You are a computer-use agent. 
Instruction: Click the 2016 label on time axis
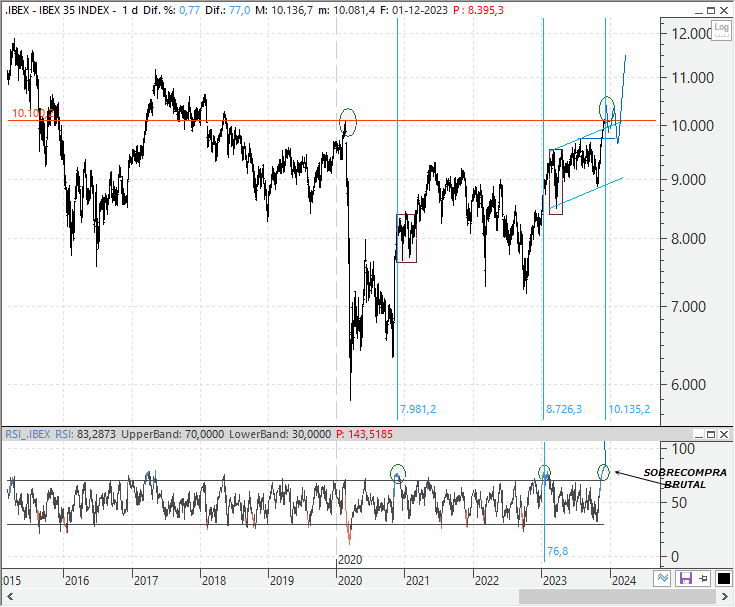(x=77, y=581)
